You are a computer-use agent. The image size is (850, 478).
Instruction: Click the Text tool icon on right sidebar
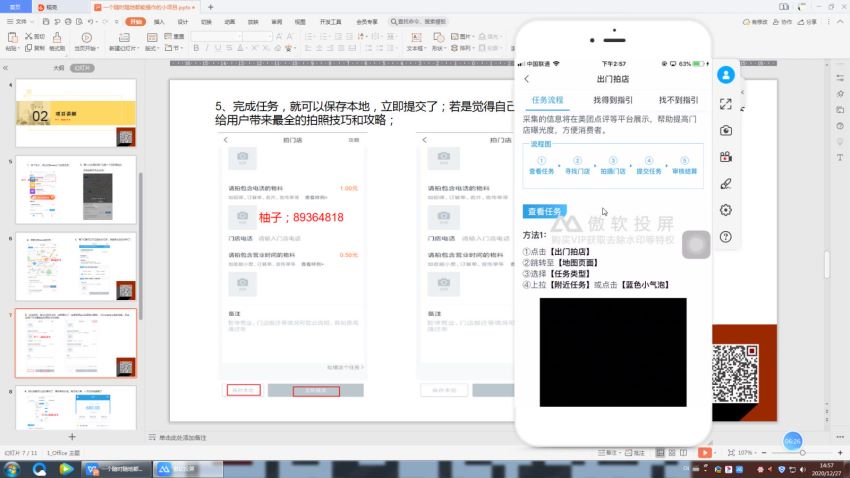click(x=840, y=158)
